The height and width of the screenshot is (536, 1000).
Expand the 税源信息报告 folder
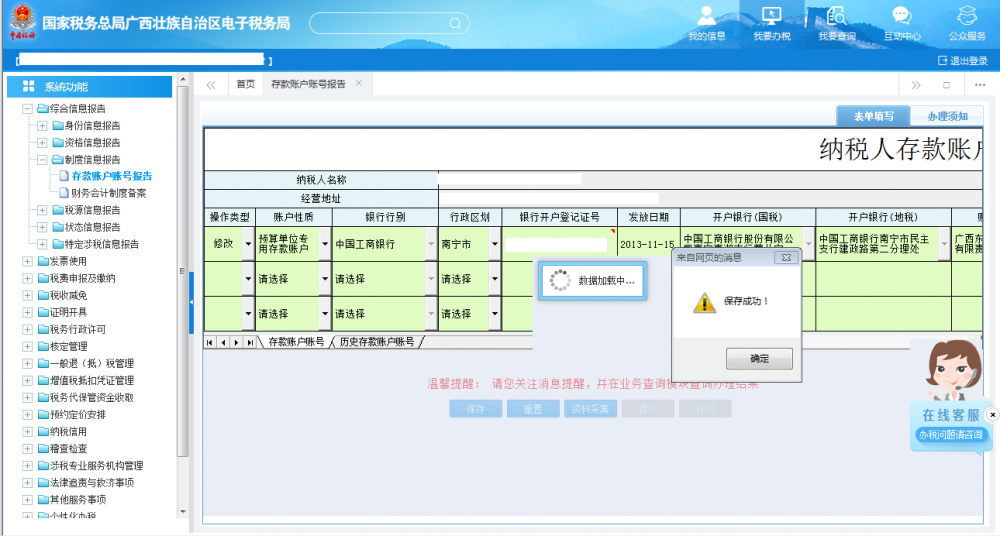(42, 211)
